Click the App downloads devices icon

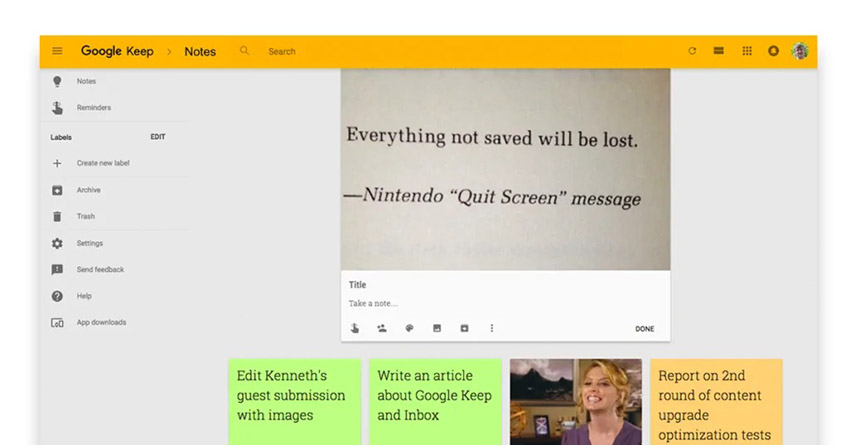click(x=57, y=323)
